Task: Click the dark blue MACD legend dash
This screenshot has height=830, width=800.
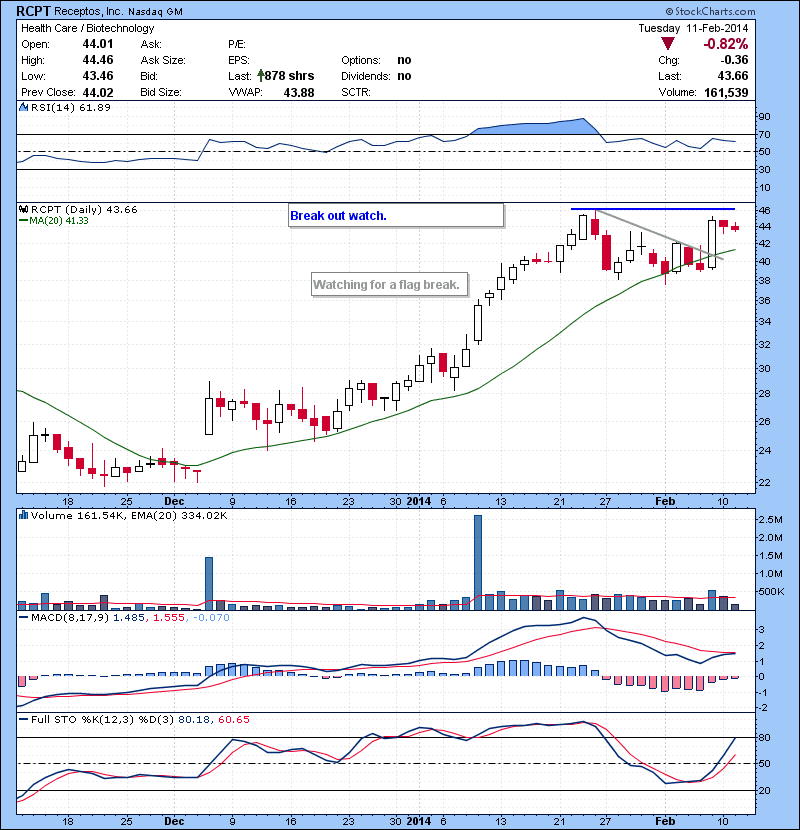Action: tap(23, 617)
